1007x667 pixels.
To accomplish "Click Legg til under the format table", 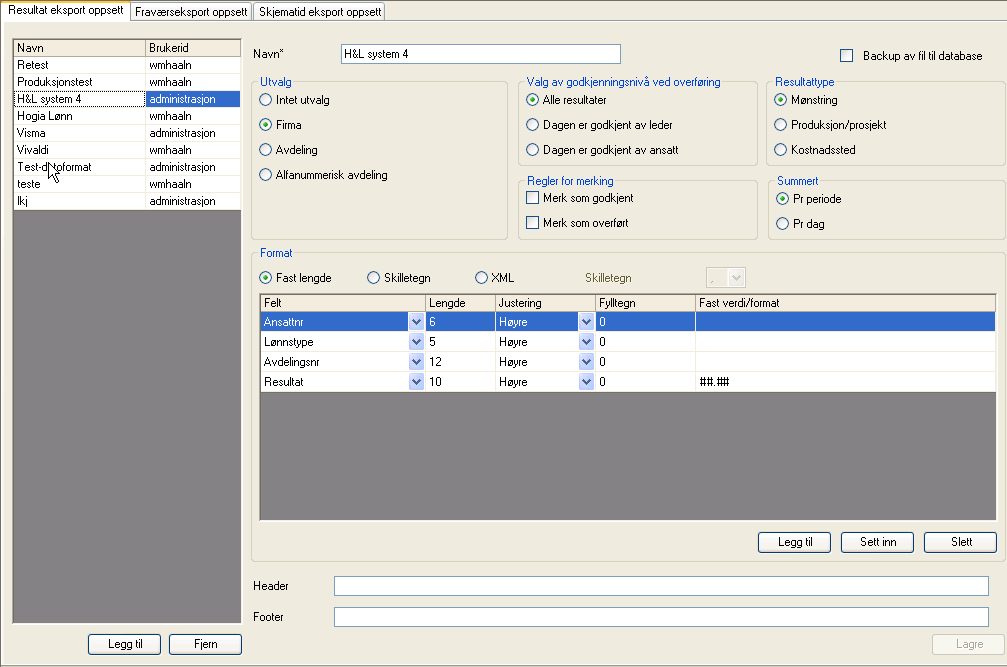I will tap(794, 542).
